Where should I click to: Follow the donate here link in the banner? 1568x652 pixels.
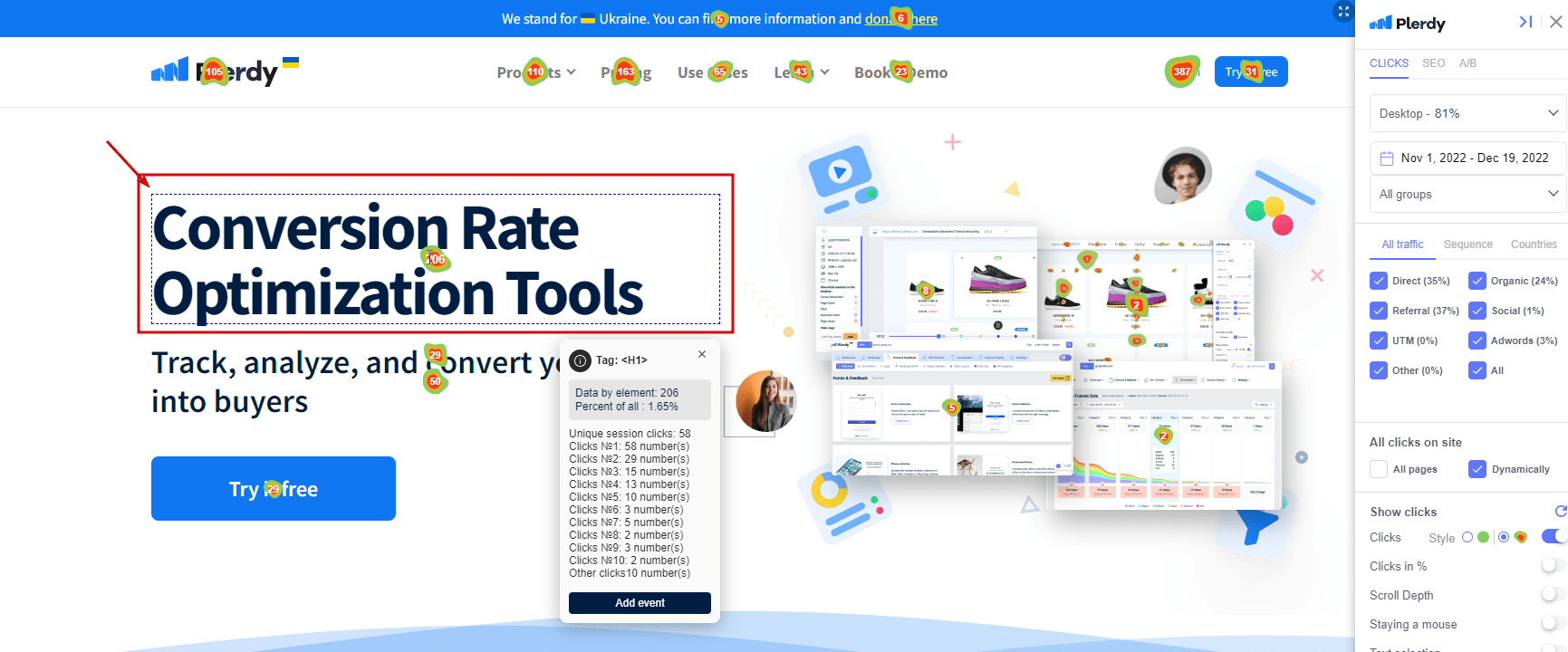[901, 19]
